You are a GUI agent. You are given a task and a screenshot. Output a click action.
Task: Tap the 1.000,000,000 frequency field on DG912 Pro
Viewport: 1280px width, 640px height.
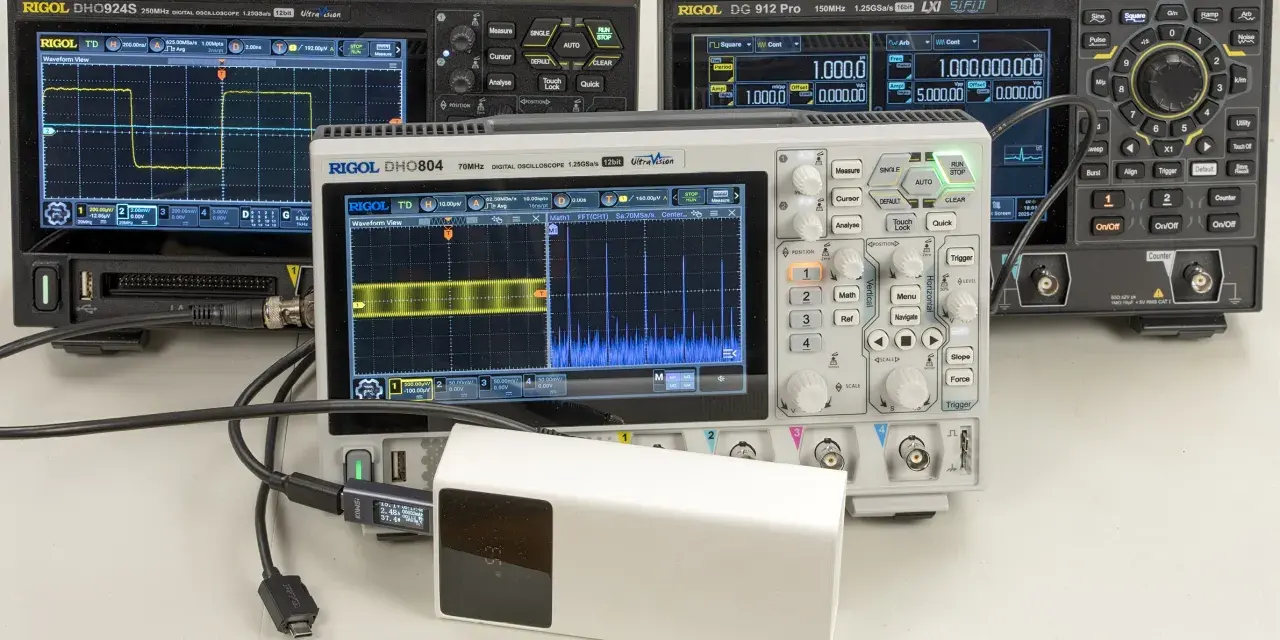click(979, 67)
